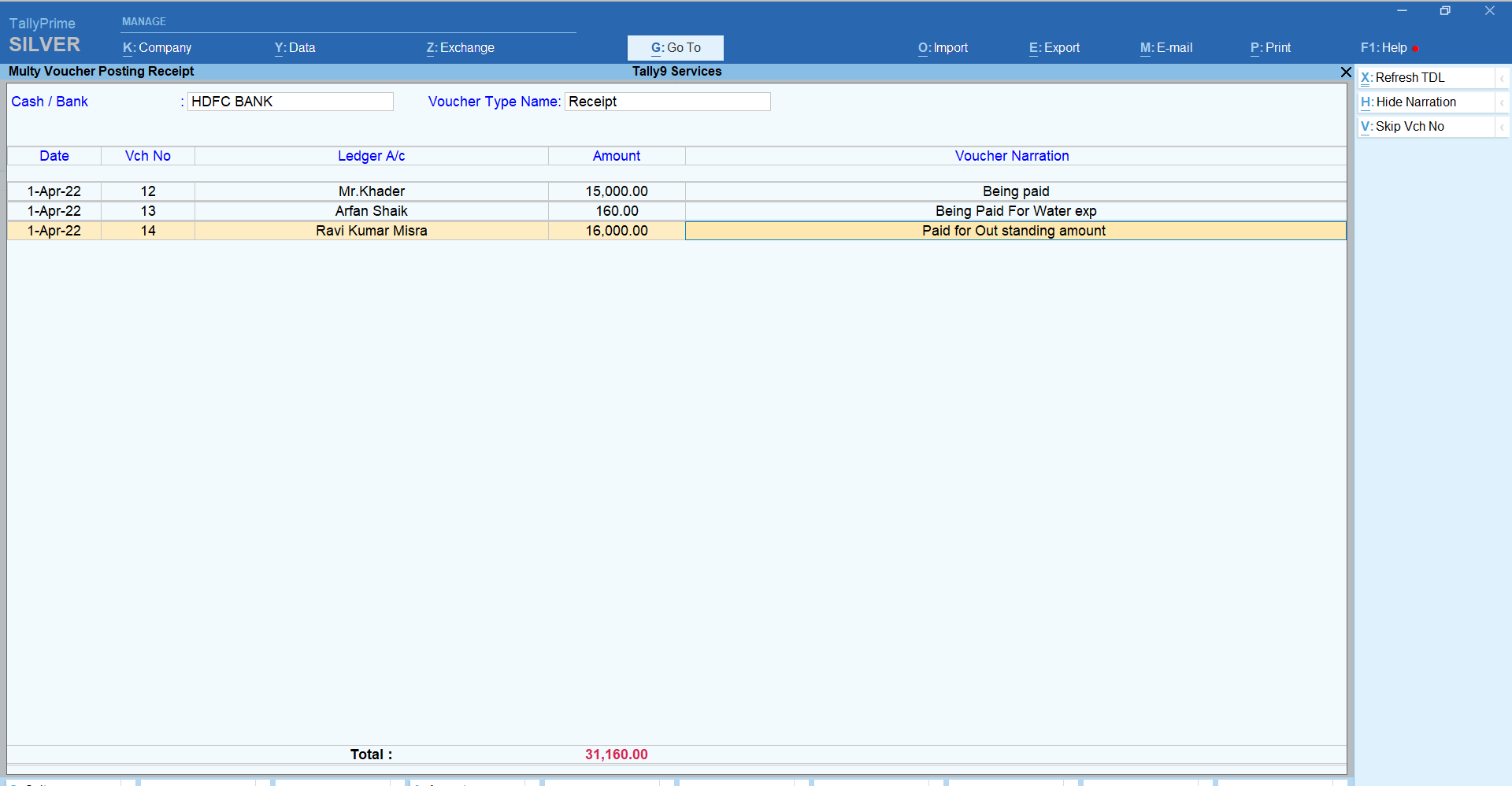Click the HDFC BANK Cash/Bank field
The image size is (1512, 786).
290,102
